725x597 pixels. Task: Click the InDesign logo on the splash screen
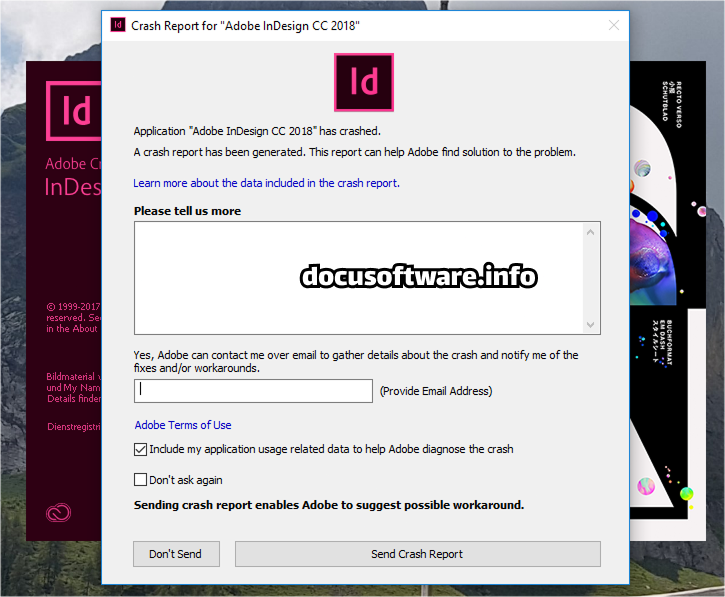(x=73, y=110)
